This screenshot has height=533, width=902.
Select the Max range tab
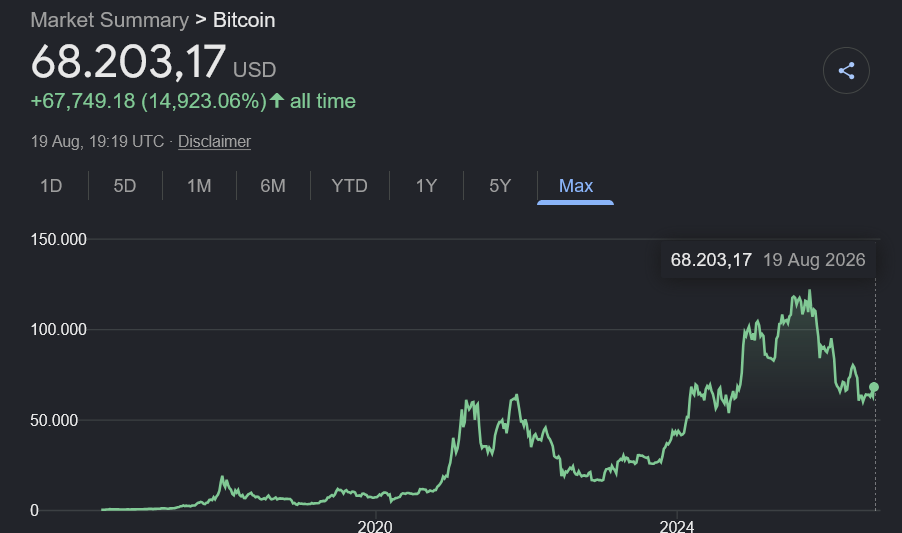[576, 186]
